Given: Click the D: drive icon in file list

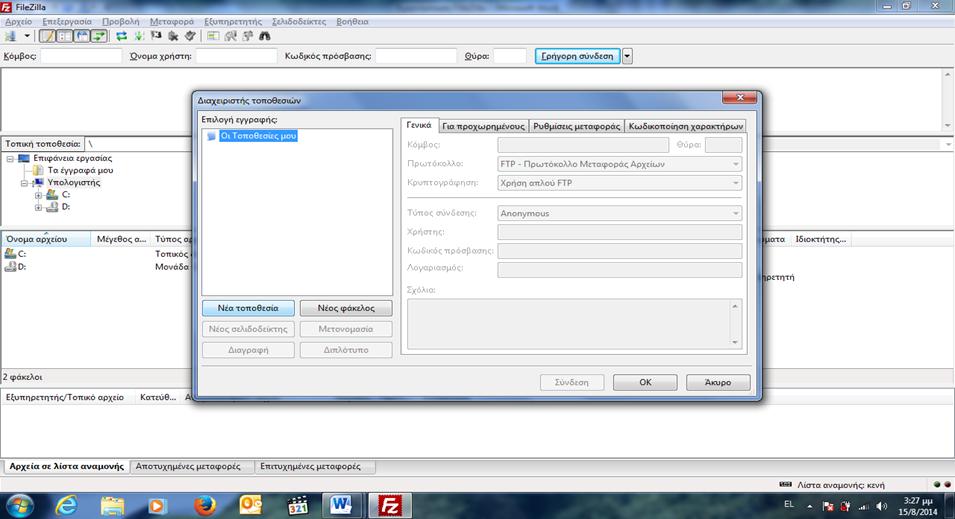Looking at the screenshot, I should [x=10, y=267].
